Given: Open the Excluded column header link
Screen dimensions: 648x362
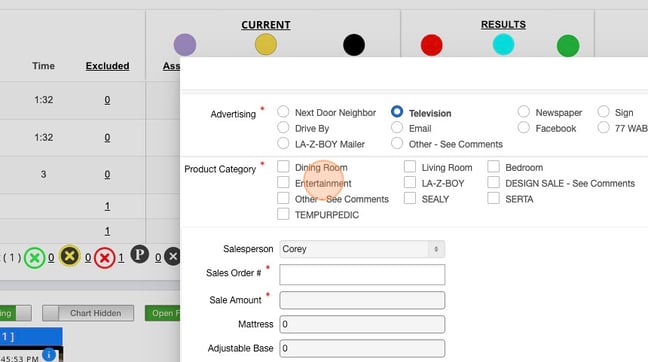Looking at the screenshot, I should [x=107, y=66].
